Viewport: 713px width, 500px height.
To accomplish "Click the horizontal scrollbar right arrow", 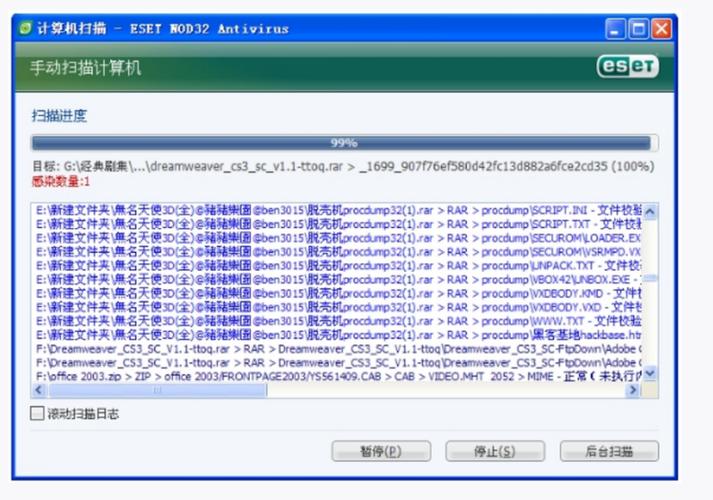I will pyautogui.click(x=635, y=391).
